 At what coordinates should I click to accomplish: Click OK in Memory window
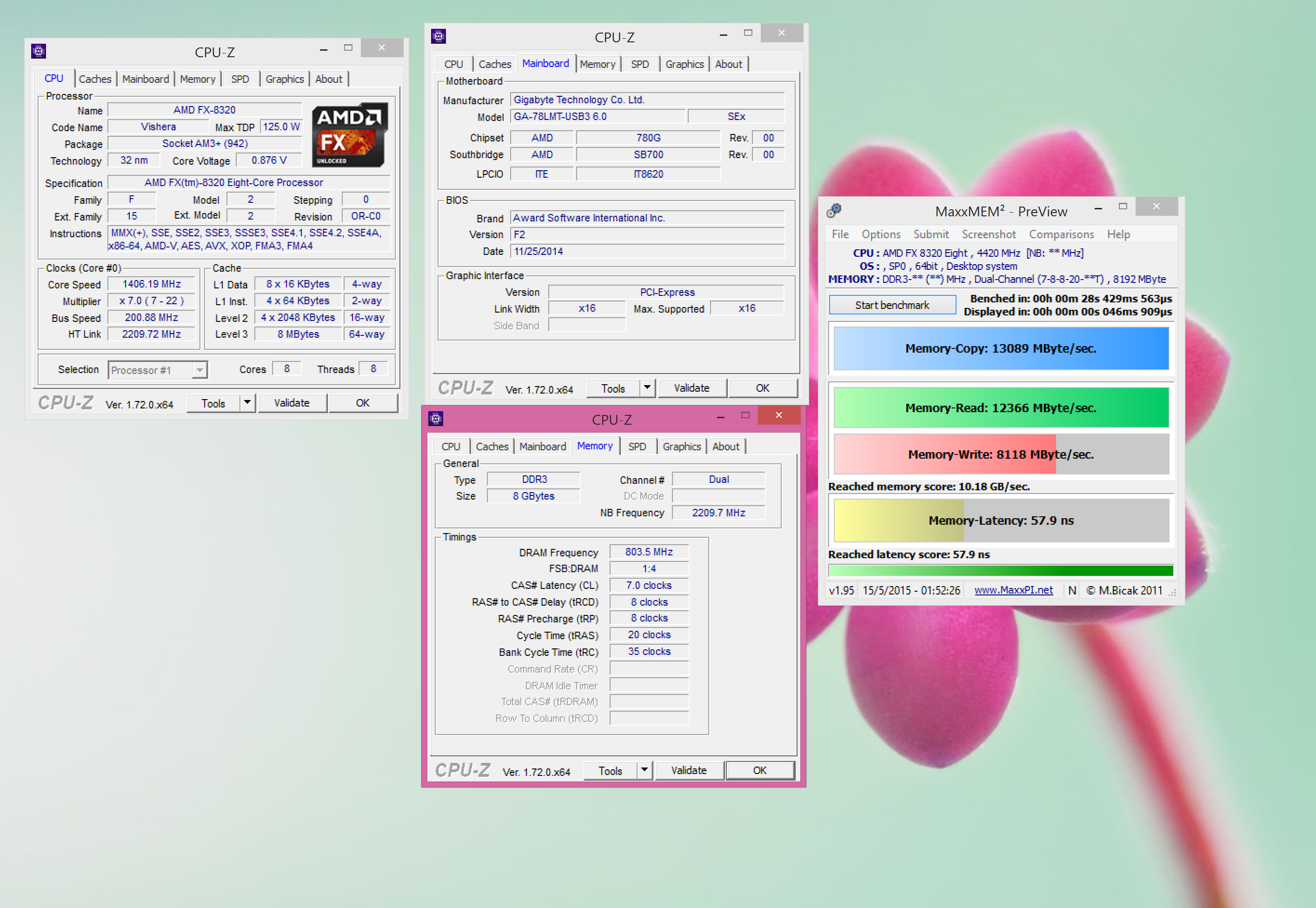[x=760, y=770]
